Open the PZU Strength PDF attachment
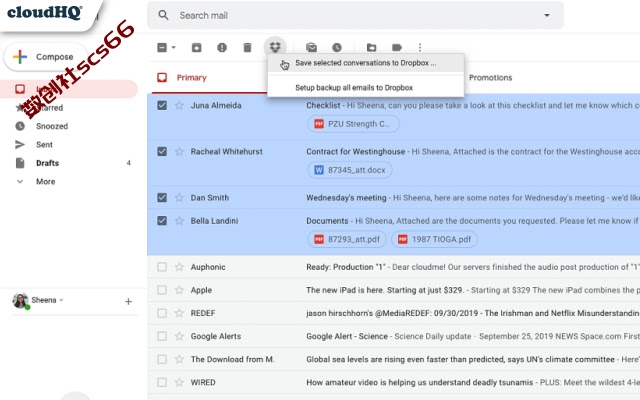This screenshot has height=400, width=640. click(353, 124)
